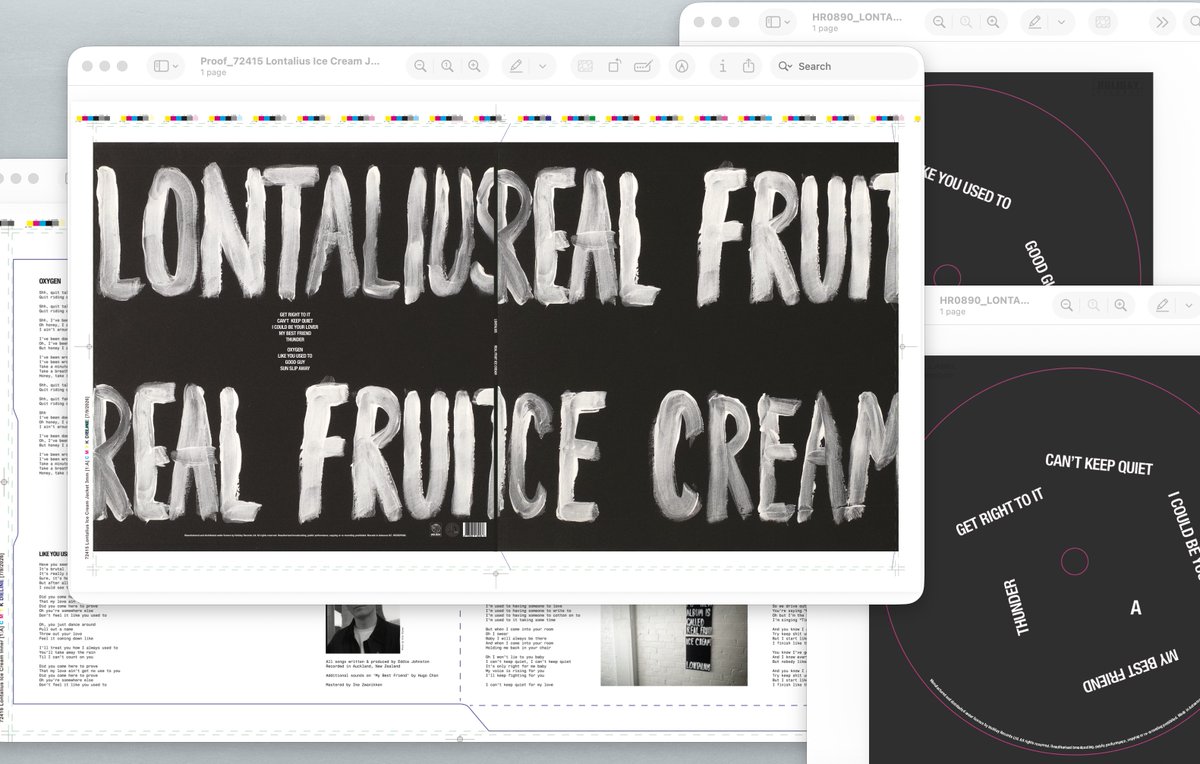Select highlight pen in lower HR0890 window
The image size is (1200, 764).
point(1162,304)
